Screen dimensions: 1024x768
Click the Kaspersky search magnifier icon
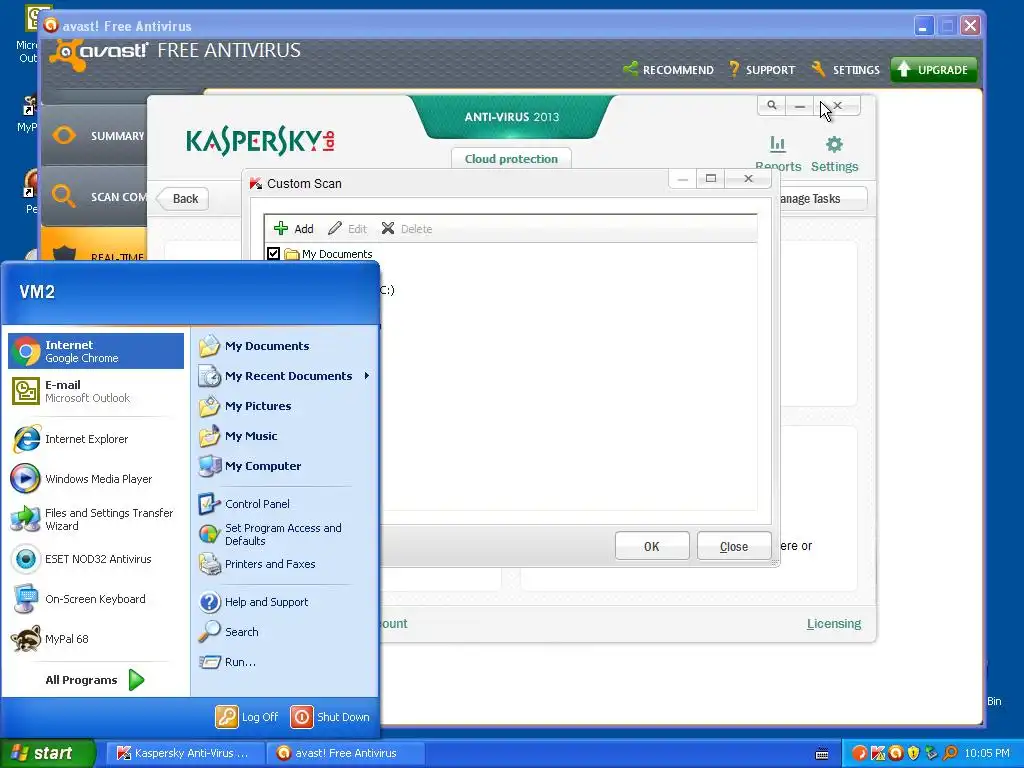click(x=771, y=105)
